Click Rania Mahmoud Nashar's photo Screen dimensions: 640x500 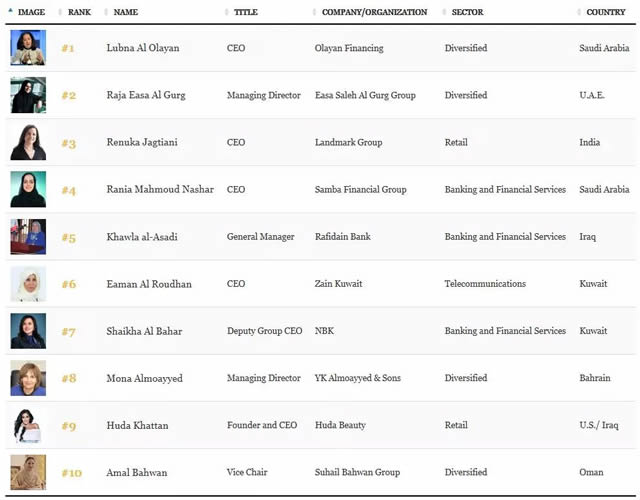point(28,189)
